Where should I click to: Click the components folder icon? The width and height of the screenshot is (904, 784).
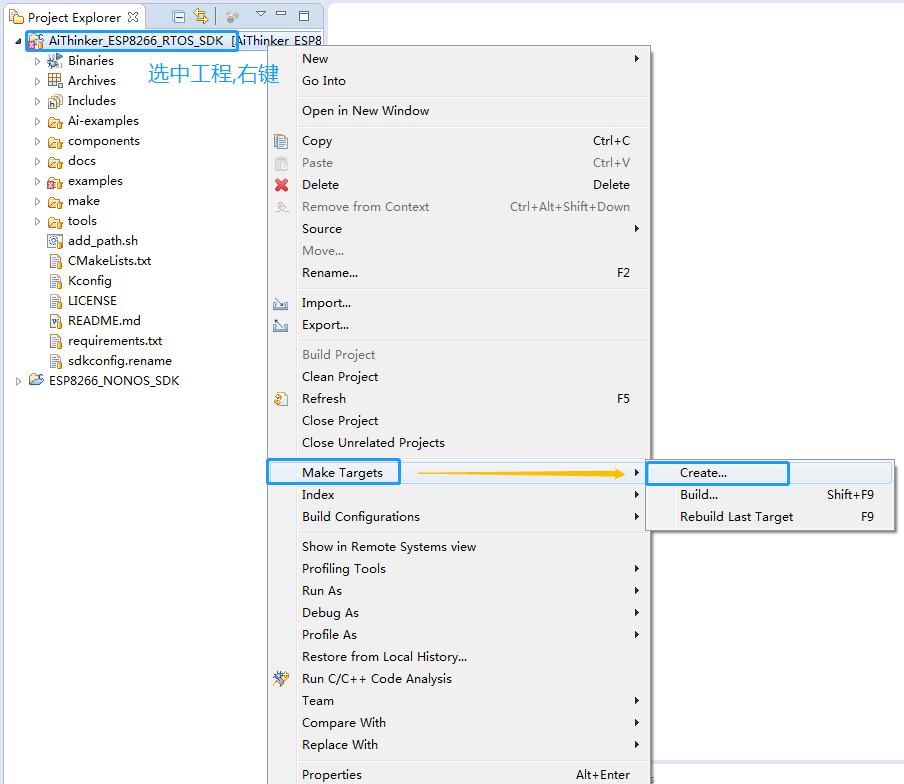[55, 142]
